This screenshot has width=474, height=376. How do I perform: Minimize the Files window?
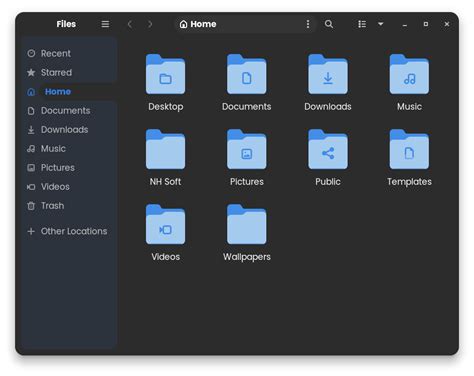click(x=405, y=24)
